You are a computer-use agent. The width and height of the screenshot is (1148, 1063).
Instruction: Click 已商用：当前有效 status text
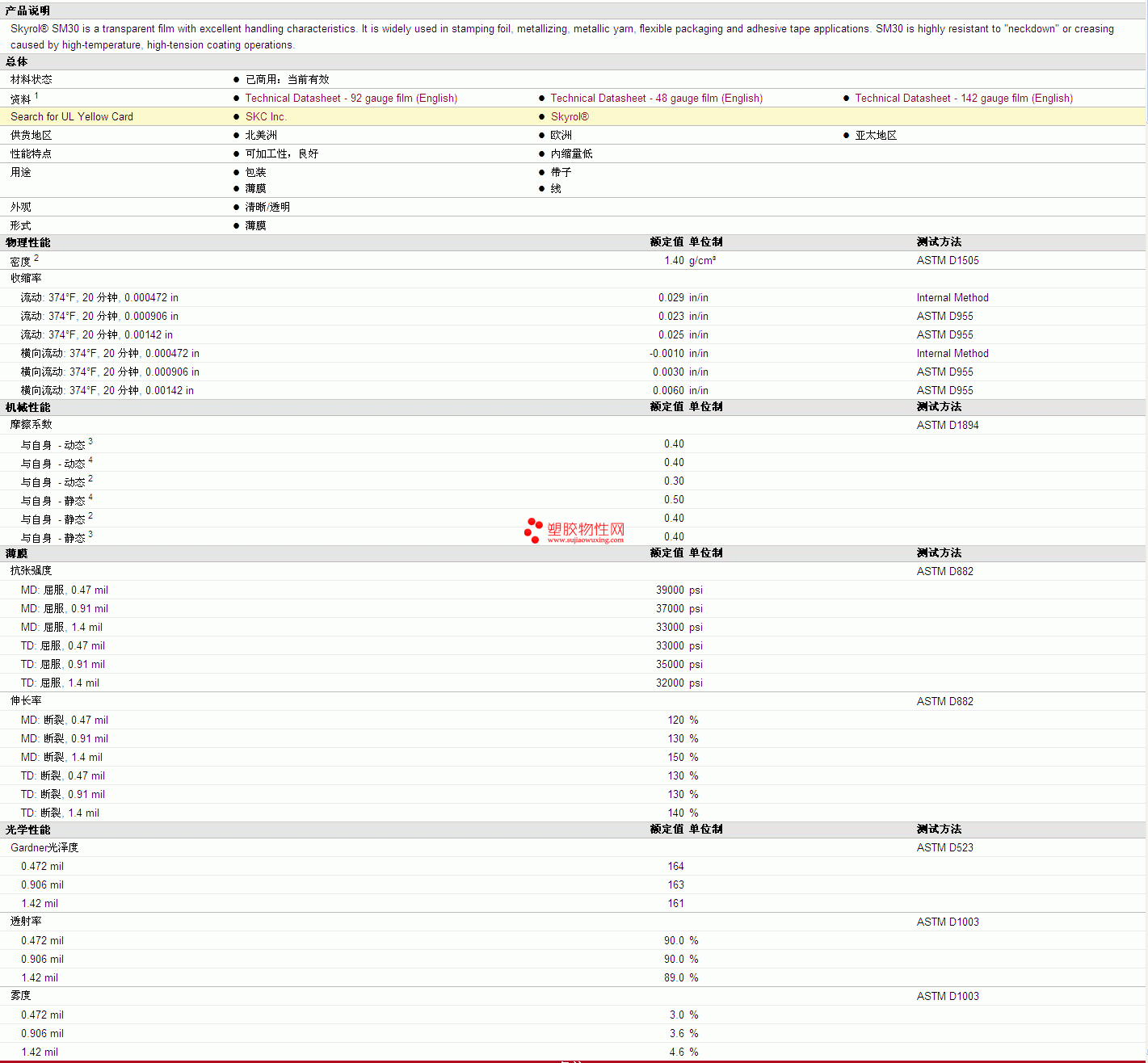pyautogui.click(x=287, y=79)
